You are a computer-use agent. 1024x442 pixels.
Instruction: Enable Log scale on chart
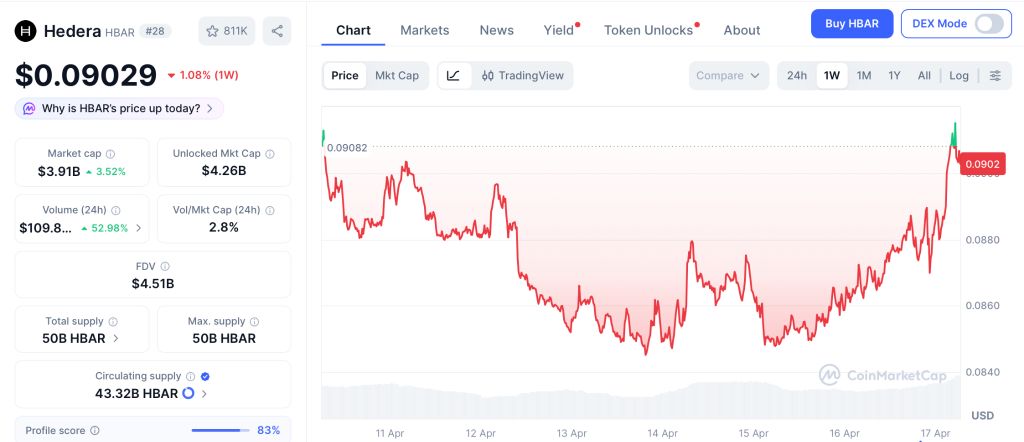pyautogui.click(x=959, y=75)
